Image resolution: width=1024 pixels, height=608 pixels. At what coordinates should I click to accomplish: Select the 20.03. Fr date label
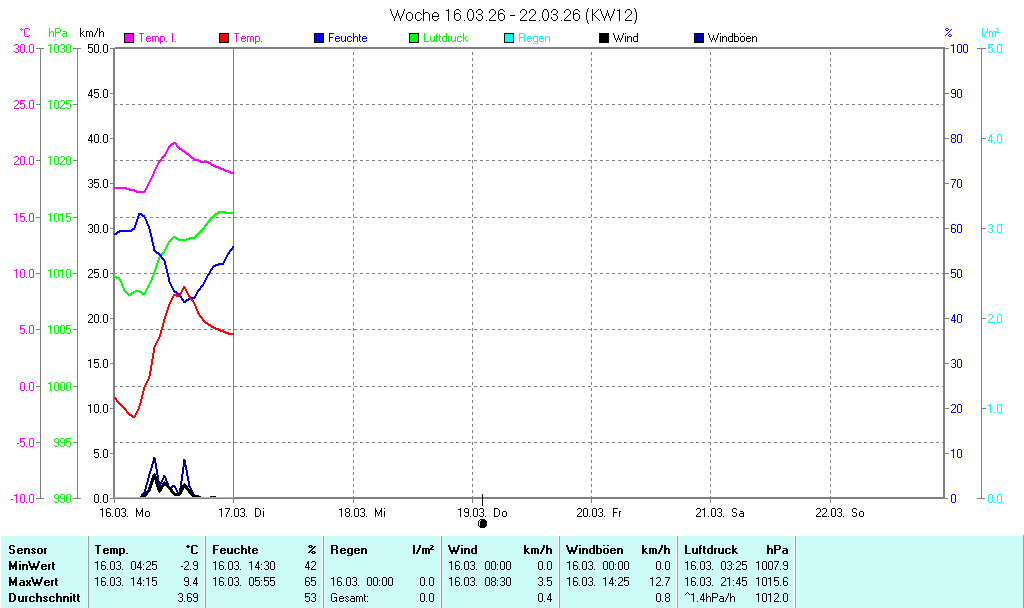coord(601,513)
